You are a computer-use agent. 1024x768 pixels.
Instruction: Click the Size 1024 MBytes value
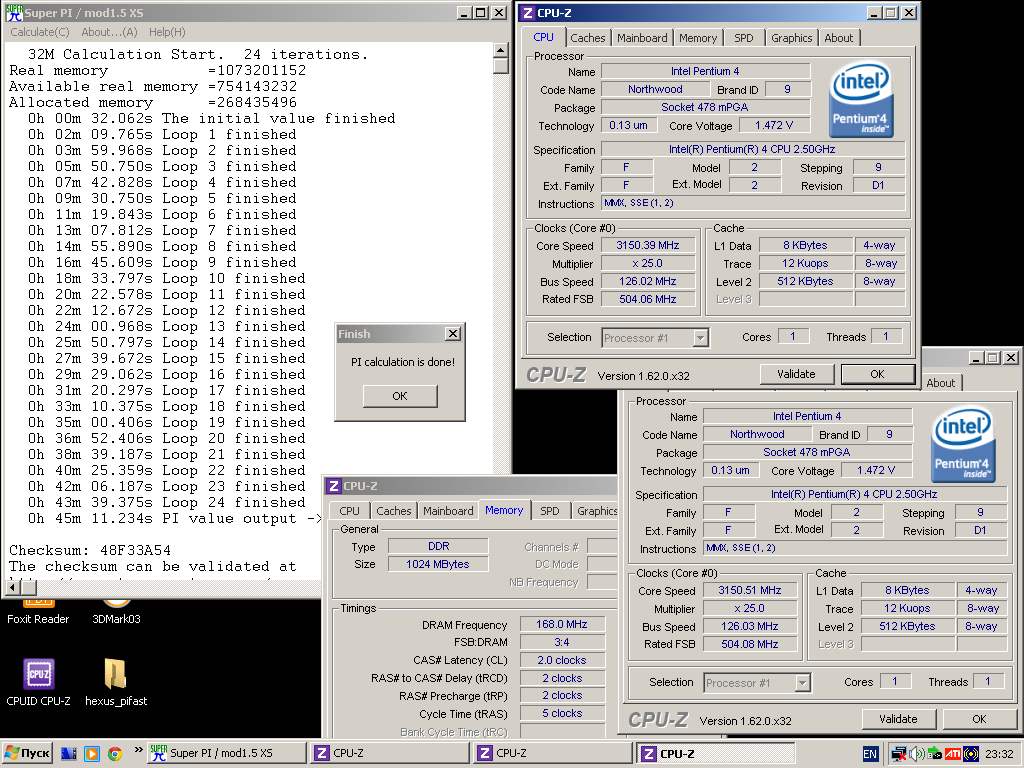click(x=438, y=564)
